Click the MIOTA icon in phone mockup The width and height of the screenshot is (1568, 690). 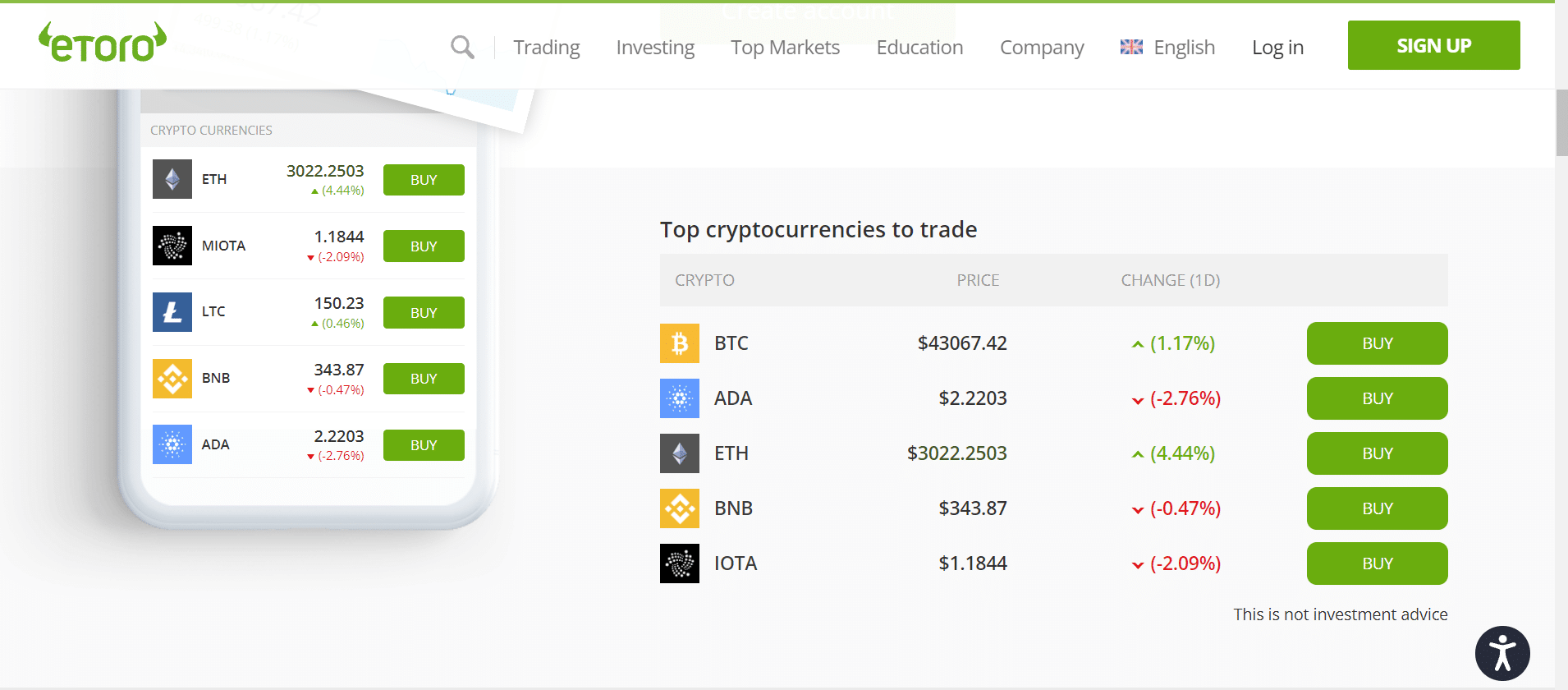pyautogui.click(x=172, y=246)
